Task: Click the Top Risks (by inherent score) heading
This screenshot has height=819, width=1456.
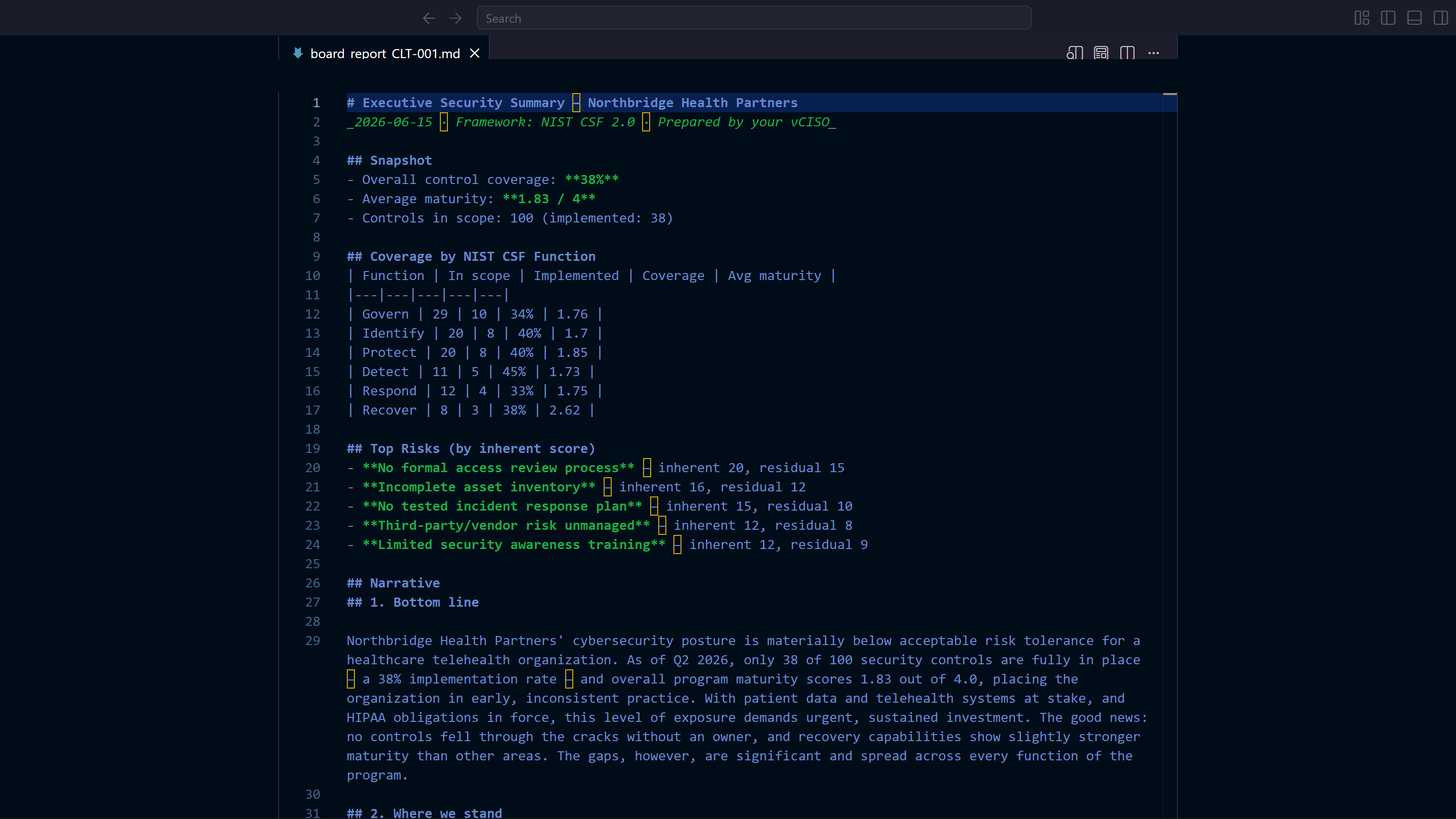Action: 471,449
